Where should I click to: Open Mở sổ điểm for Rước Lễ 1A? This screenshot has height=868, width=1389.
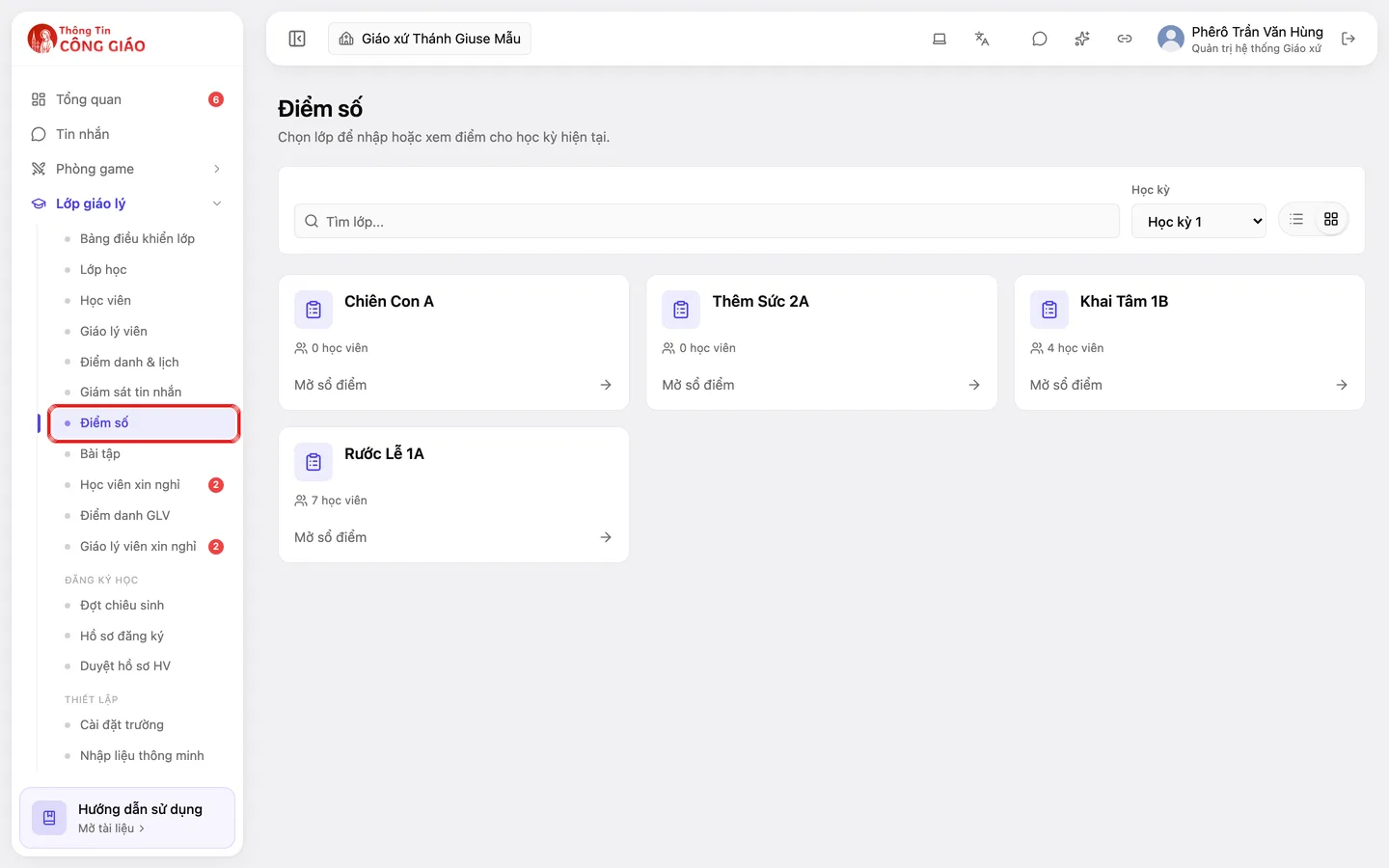click(x=453, y=537)
